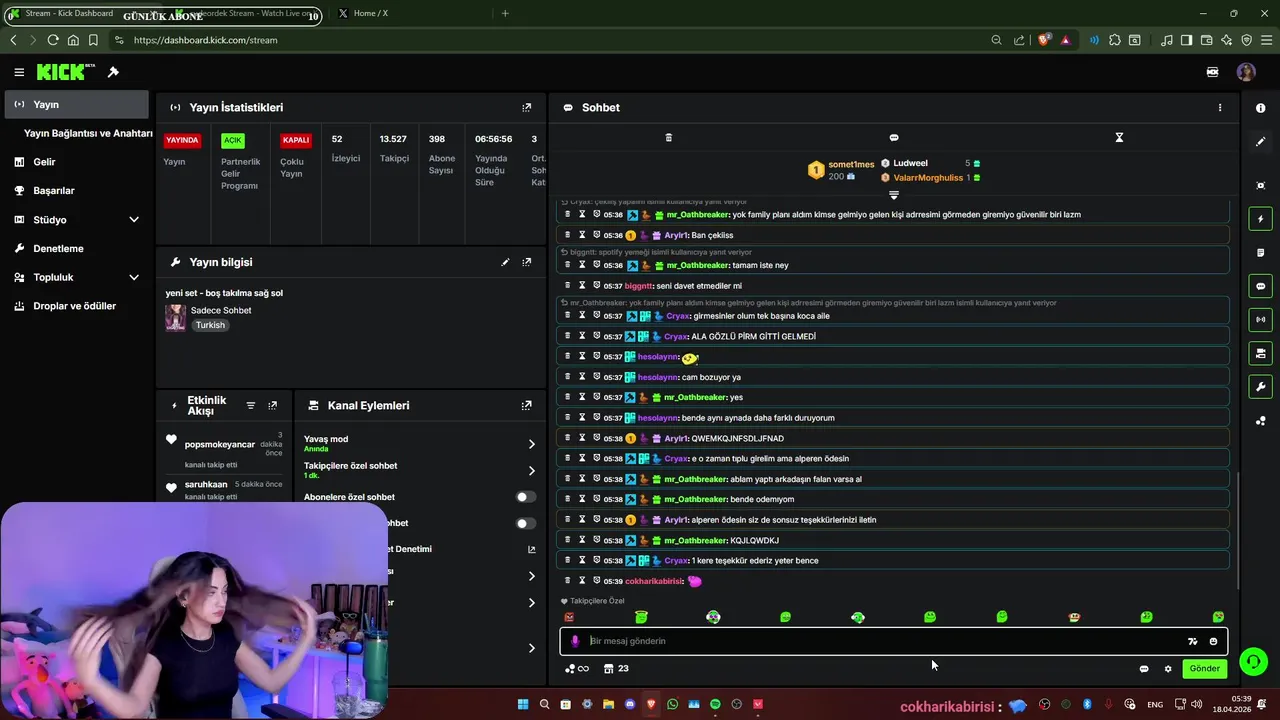
Task: Open Brave Shields icon in address bar
Action: (1044, 40)
